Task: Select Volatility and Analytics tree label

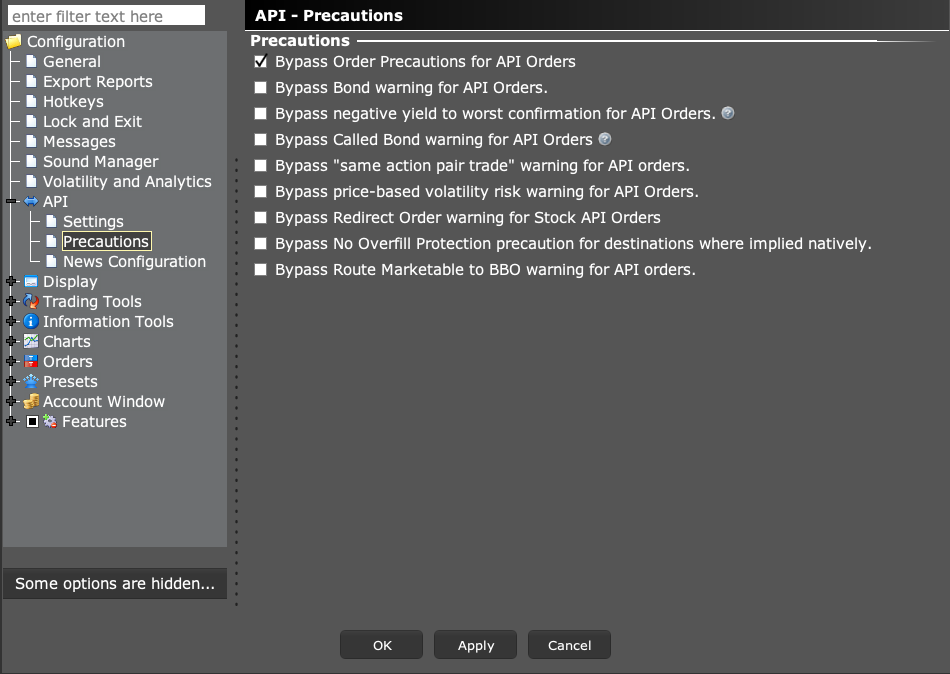Action: (x=127, y=181)
